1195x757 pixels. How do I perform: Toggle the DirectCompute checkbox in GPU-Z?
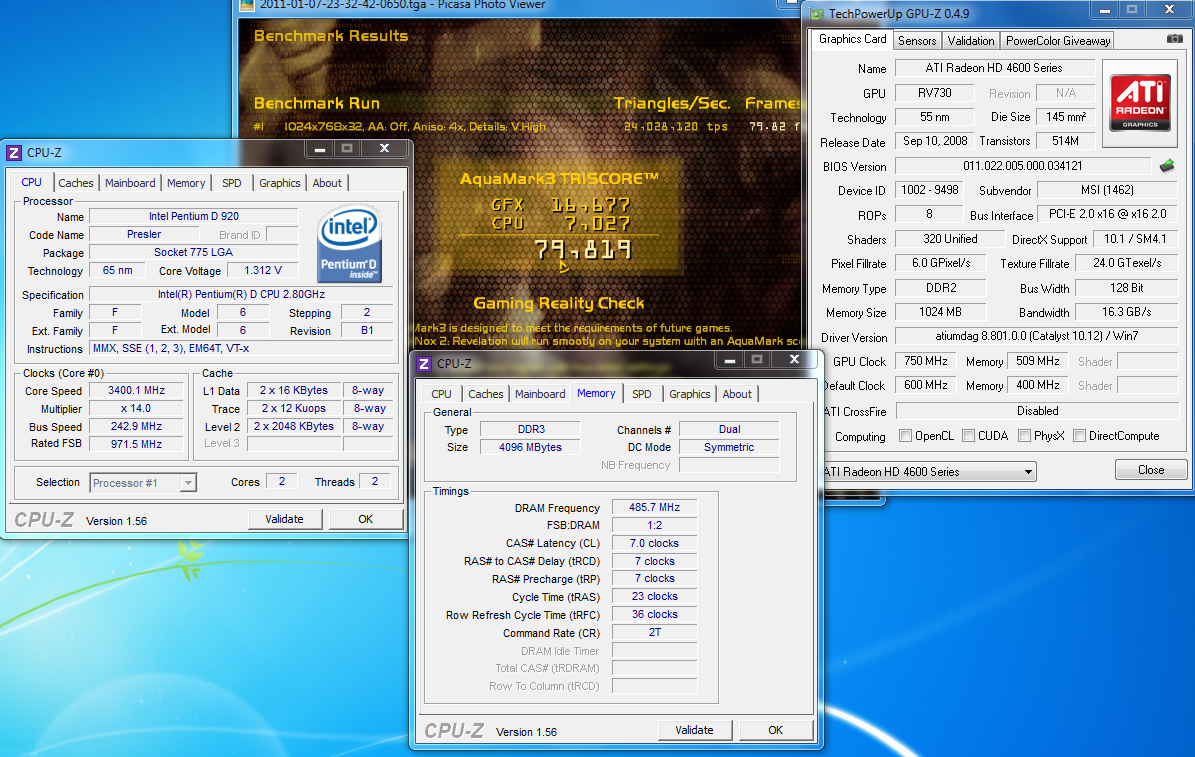coord(1079,436)
